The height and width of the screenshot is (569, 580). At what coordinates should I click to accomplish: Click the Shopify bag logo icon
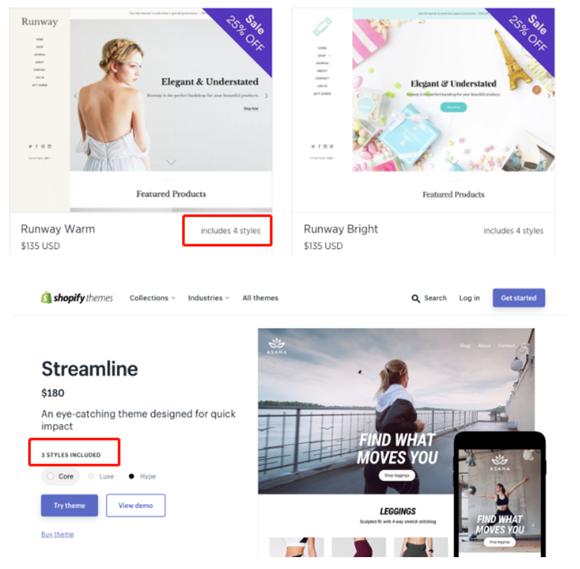coord(46,298)
